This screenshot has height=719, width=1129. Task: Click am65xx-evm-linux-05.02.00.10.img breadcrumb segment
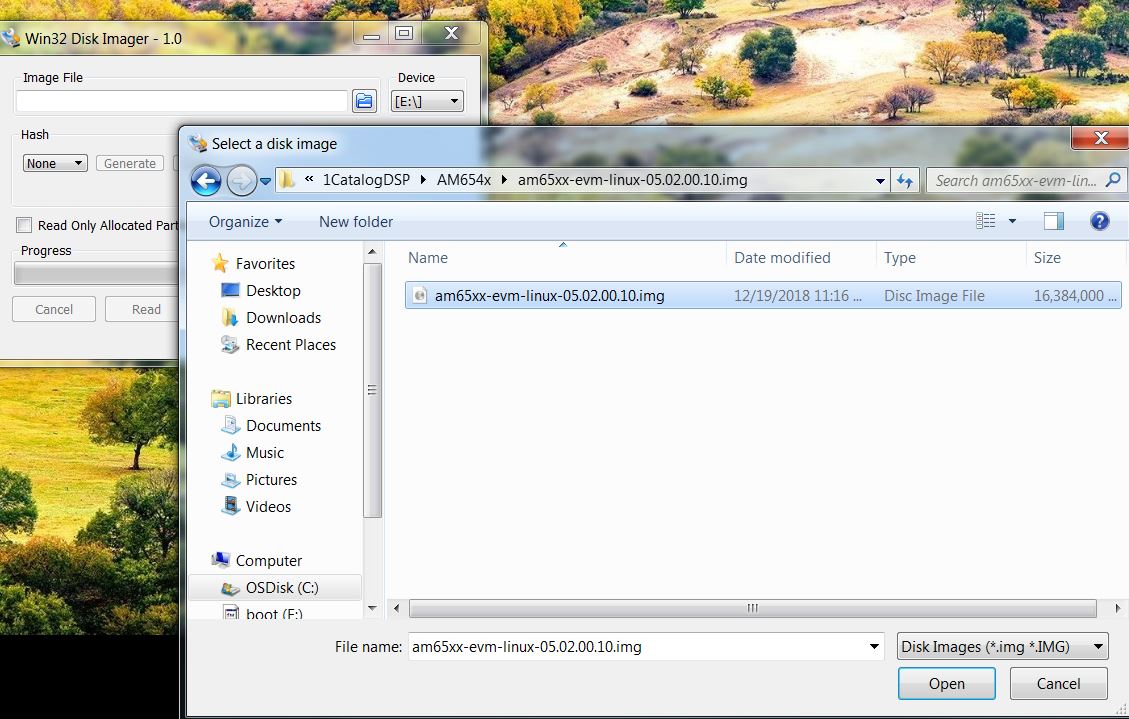pos(632,180)
